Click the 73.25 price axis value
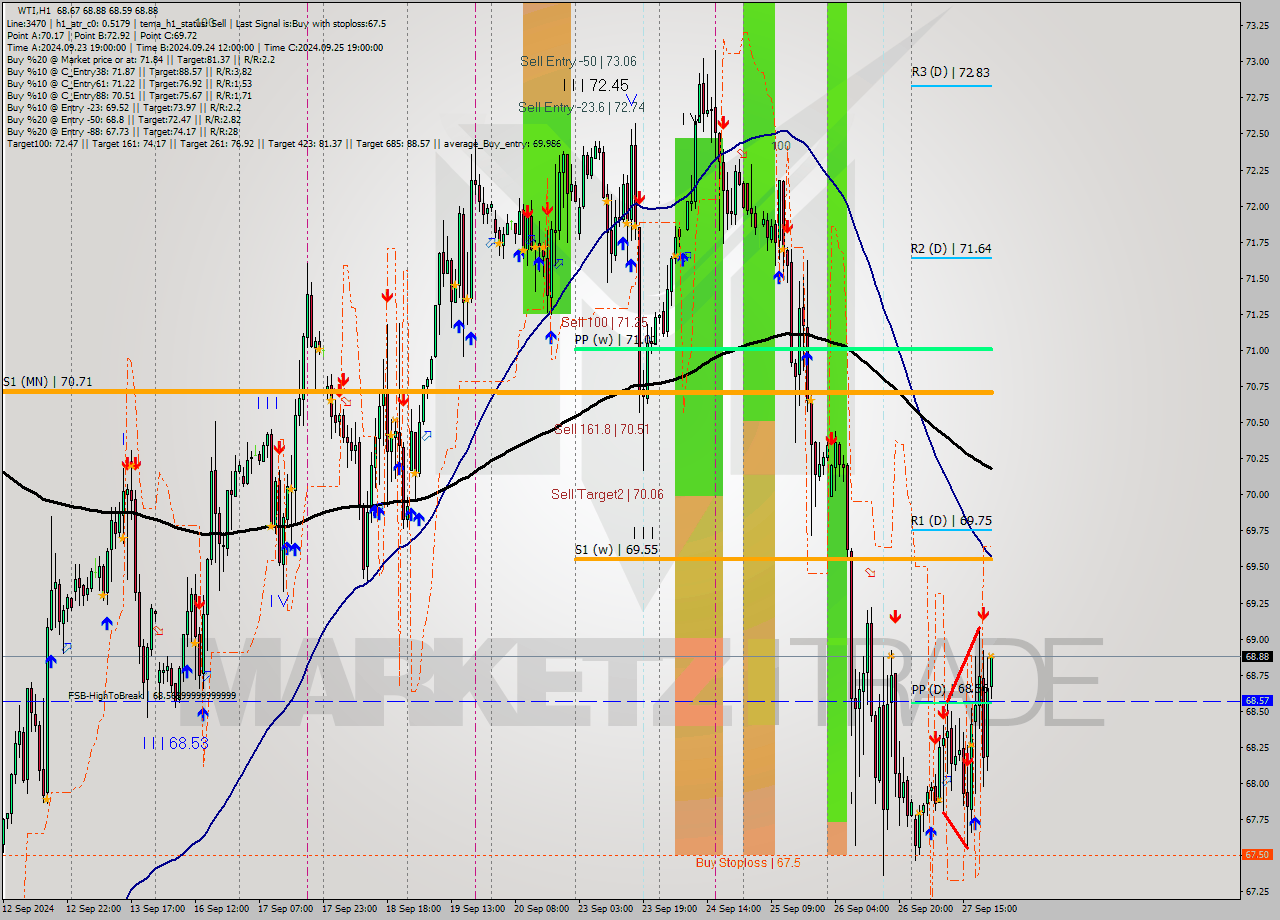 (1257, 25)
